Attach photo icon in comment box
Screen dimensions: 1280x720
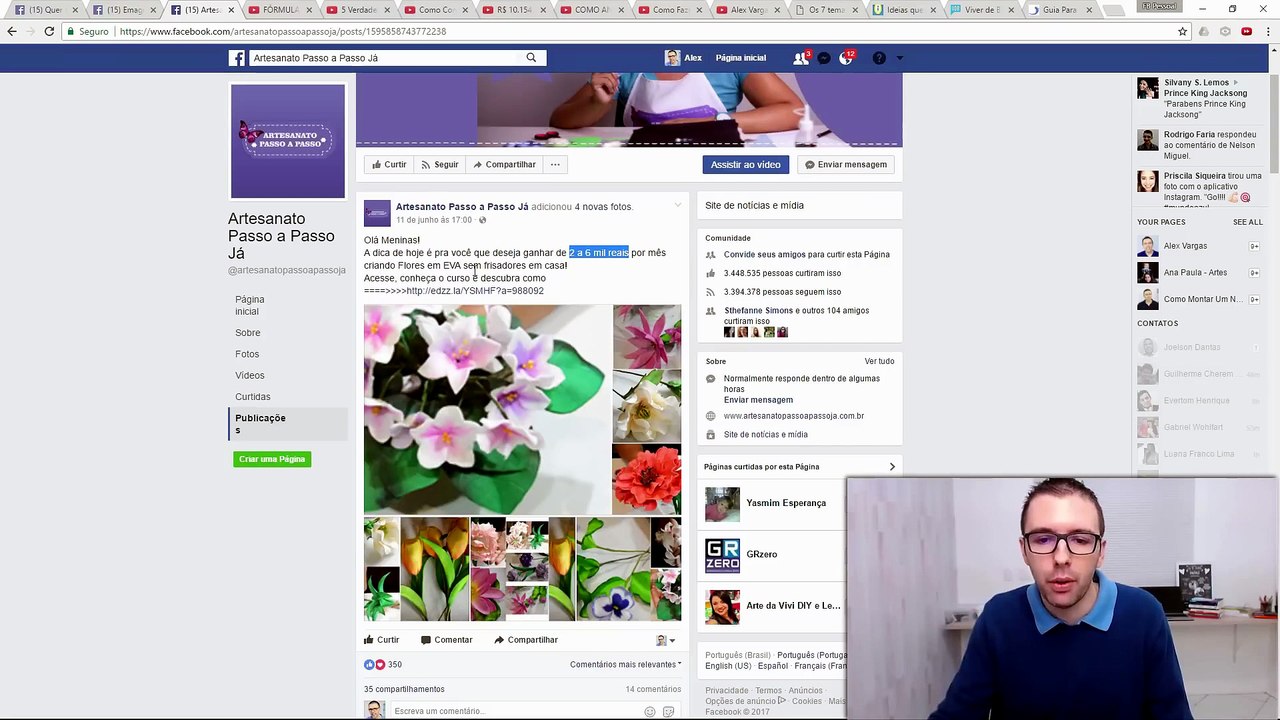tap(668, 711)
